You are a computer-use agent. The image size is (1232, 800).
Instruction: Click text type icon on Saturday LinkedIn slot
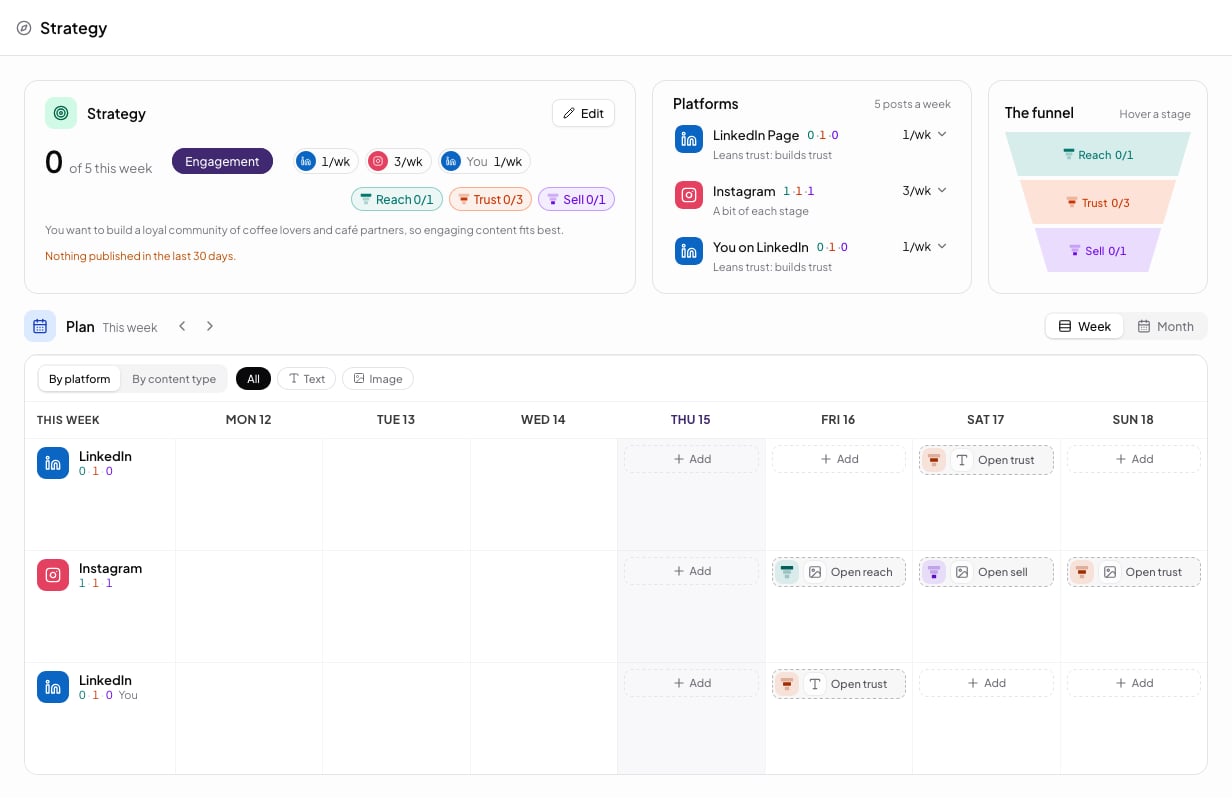(962, 460)
